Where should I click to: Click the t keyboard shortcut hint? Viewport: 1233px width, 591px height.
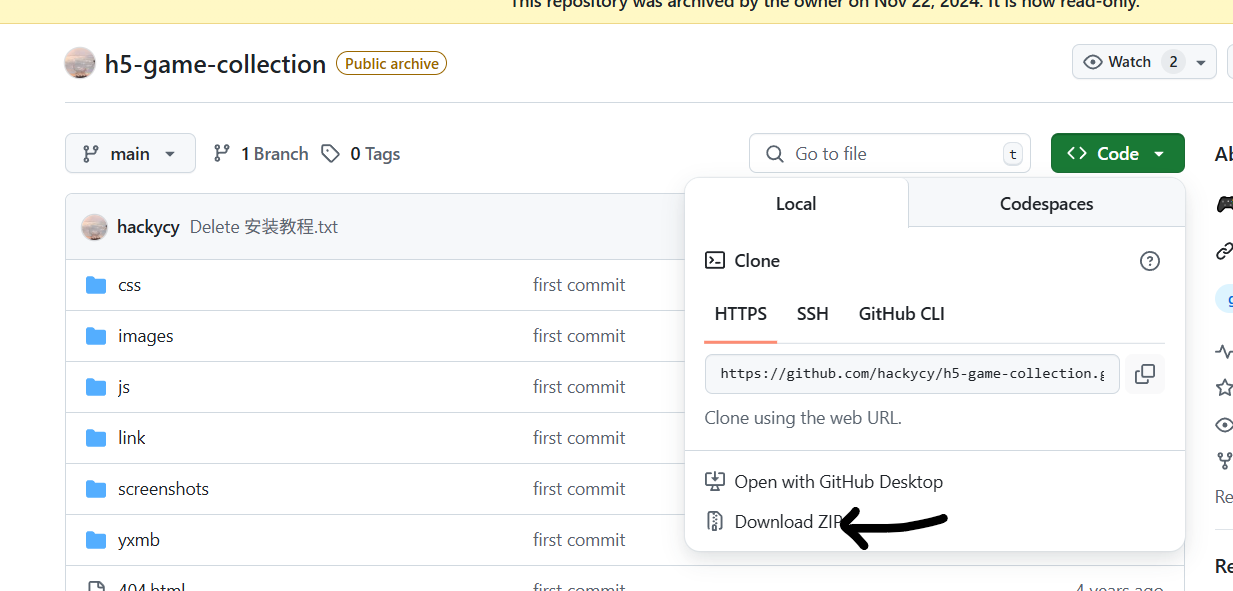point(1013,154)
